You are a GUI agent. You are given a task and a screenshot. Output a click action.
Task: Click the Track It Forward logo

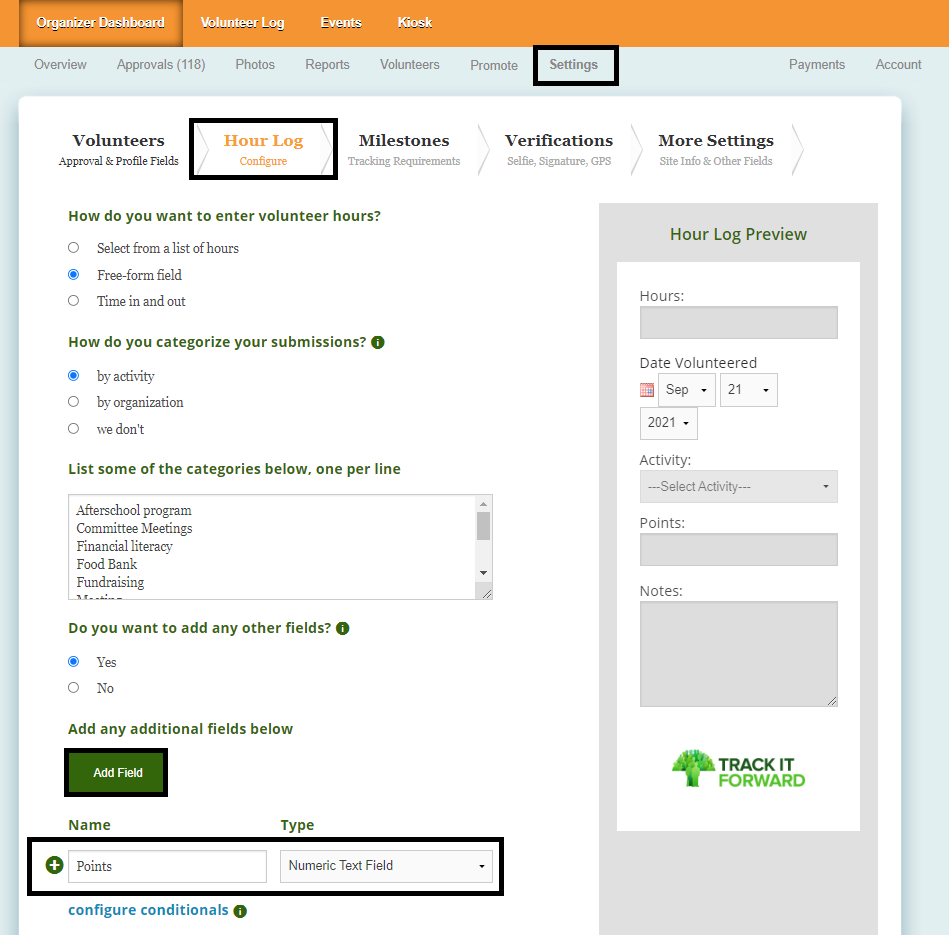[x=738, y=769]
